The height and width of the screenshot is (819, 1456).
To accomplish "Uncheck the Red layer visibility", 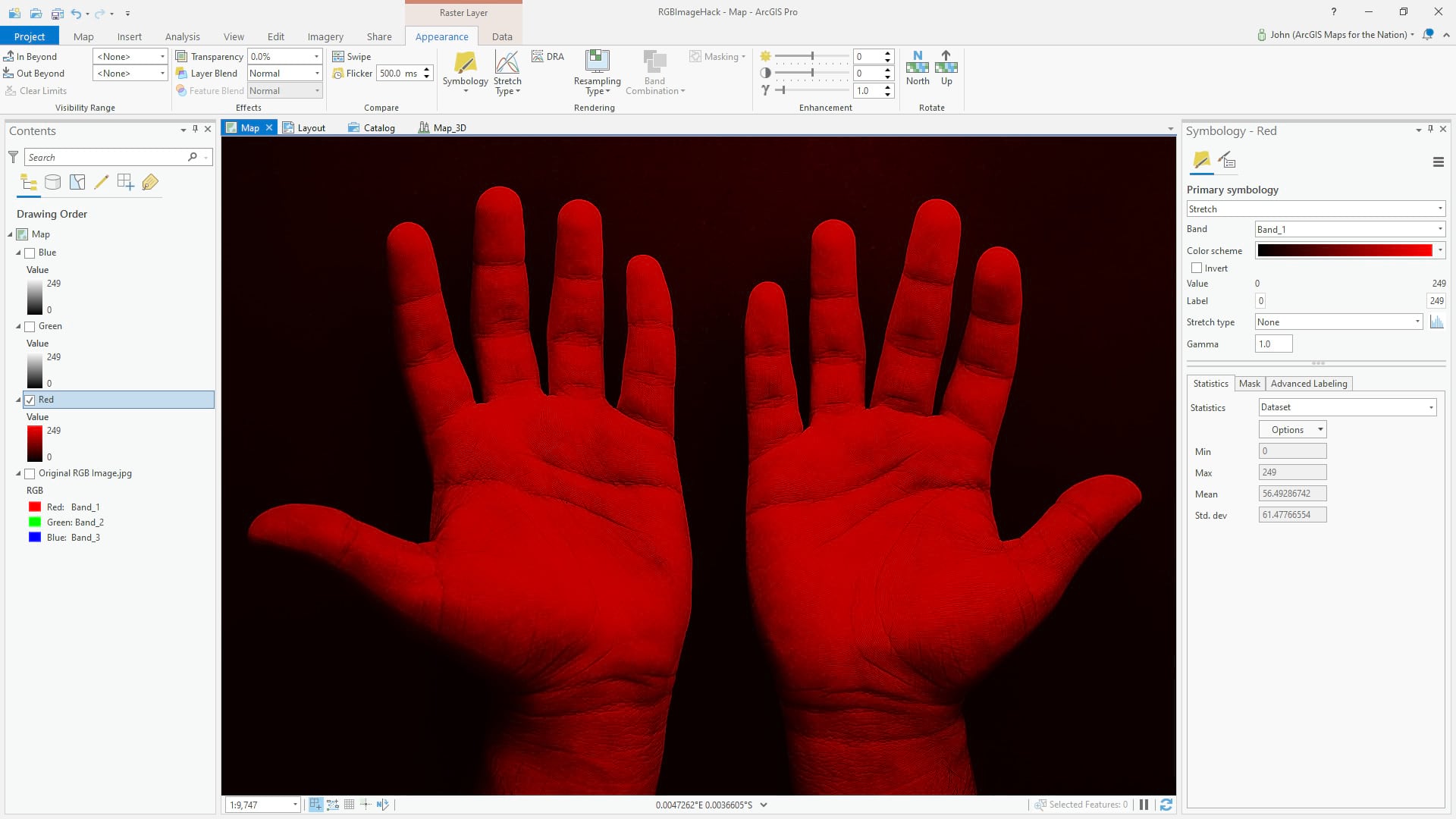I will pos(30,400).
